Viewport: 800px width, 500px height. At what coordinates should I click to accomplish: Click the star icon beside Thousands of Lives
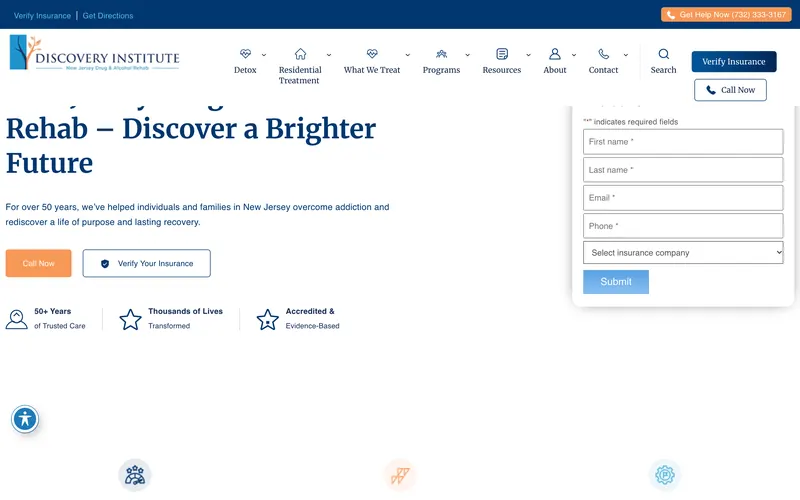[130, 319]
